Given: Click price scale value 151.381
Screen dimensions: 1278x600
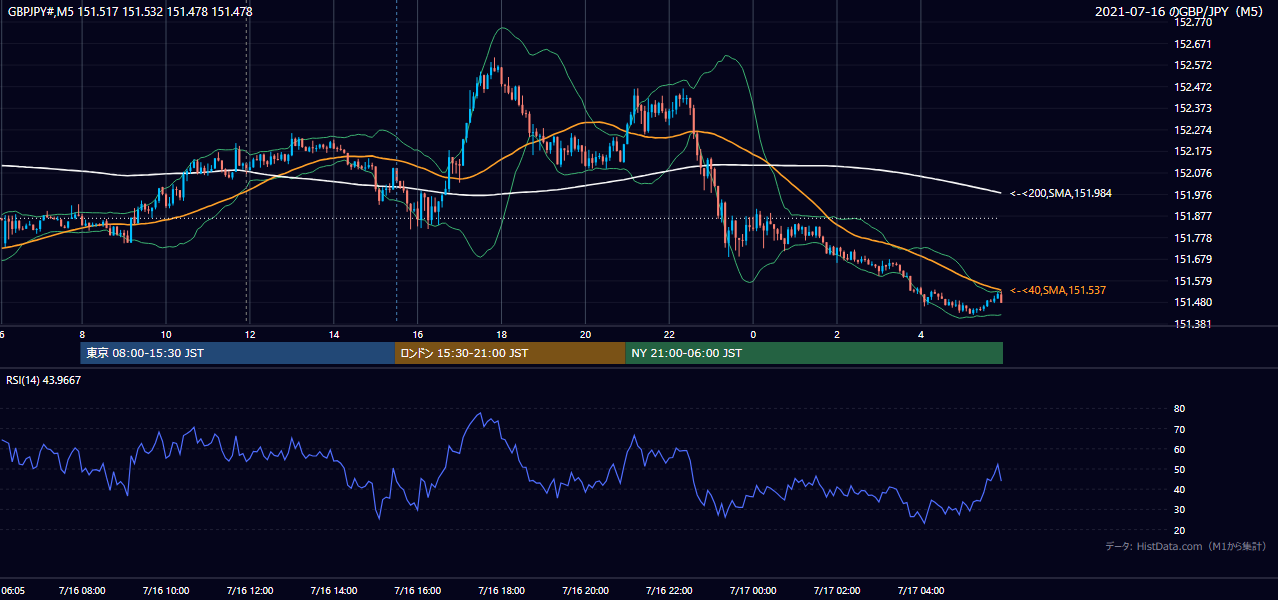Looking at the screenshot, I should (x=1193, y=324).
